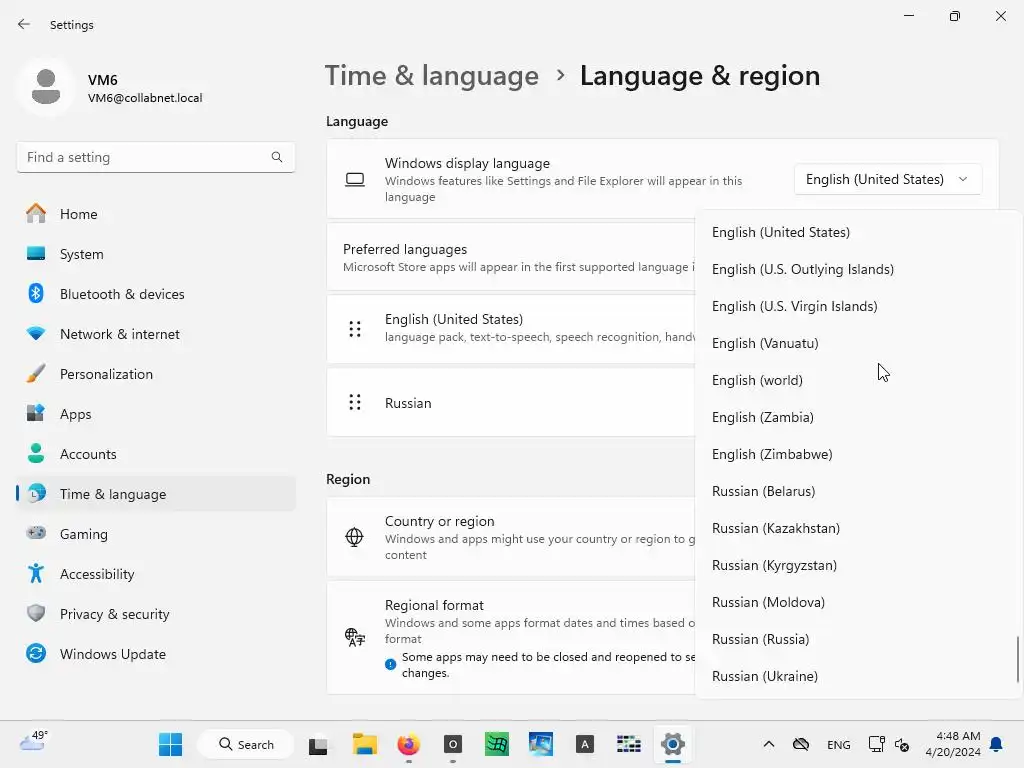
Task: Focus the Find a setting search box
Action: [155, 157]
